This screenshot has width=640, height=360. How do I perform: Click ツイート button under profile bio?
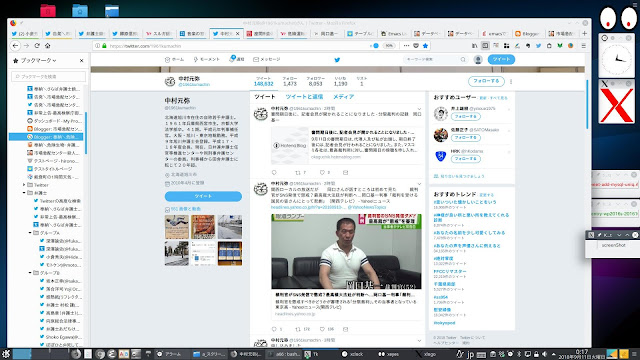point(203,196)
